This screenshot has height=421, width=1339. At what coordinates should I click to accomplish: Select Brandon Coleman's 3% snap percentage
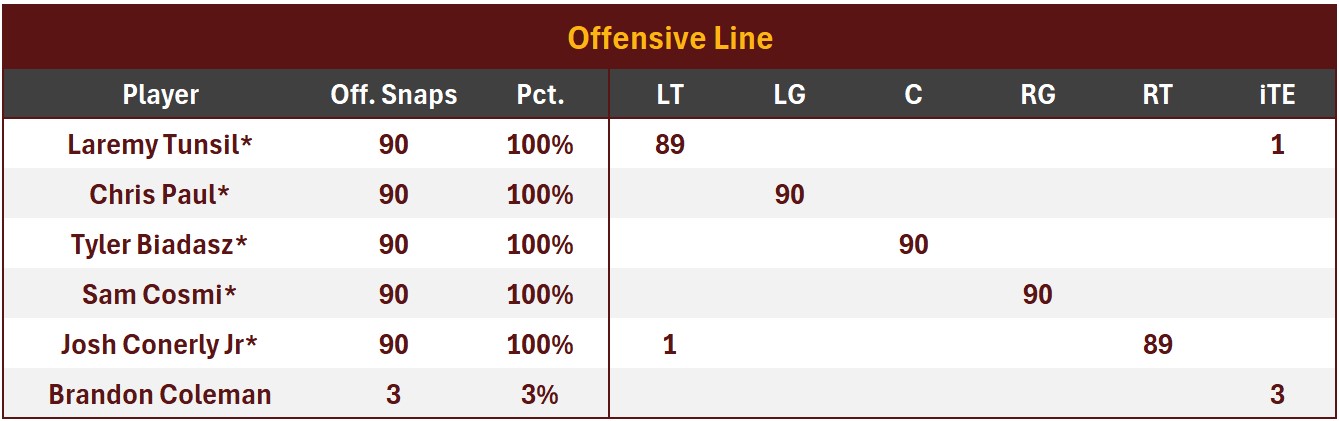(x=540, y=395)
